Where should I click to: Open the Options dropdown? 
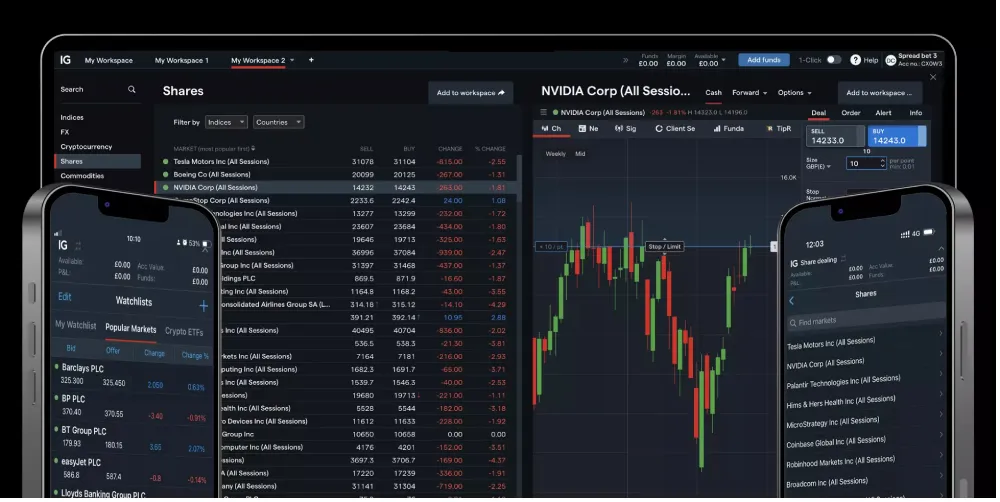(x=794, y=92)
